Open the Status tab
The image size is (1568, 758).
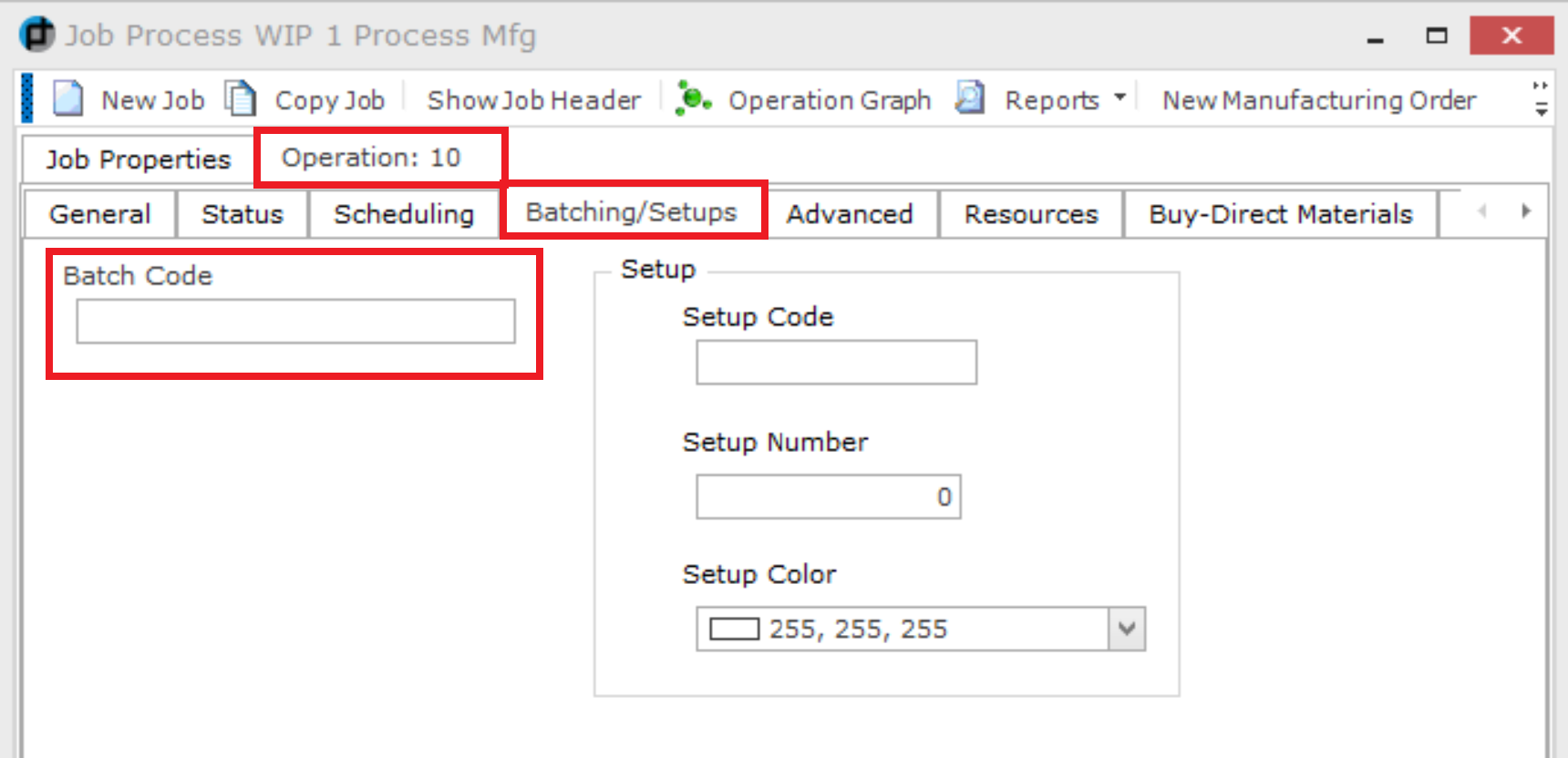(x=242, y=214)
